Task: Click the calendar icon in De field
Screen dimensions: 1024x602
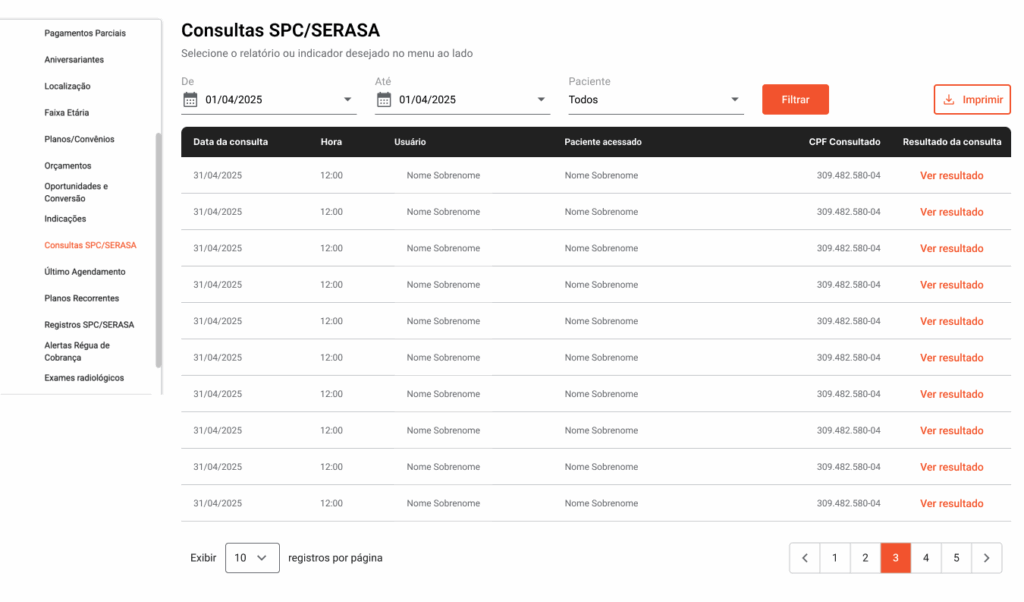Action: [x=190, y=99]
